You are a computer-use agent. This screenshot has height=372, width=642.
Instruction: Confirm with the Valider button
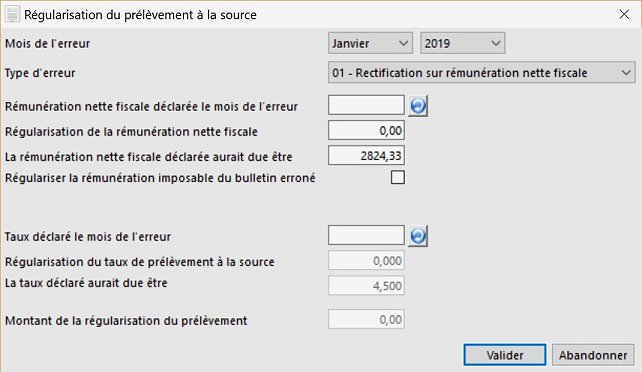pos(504,355)
